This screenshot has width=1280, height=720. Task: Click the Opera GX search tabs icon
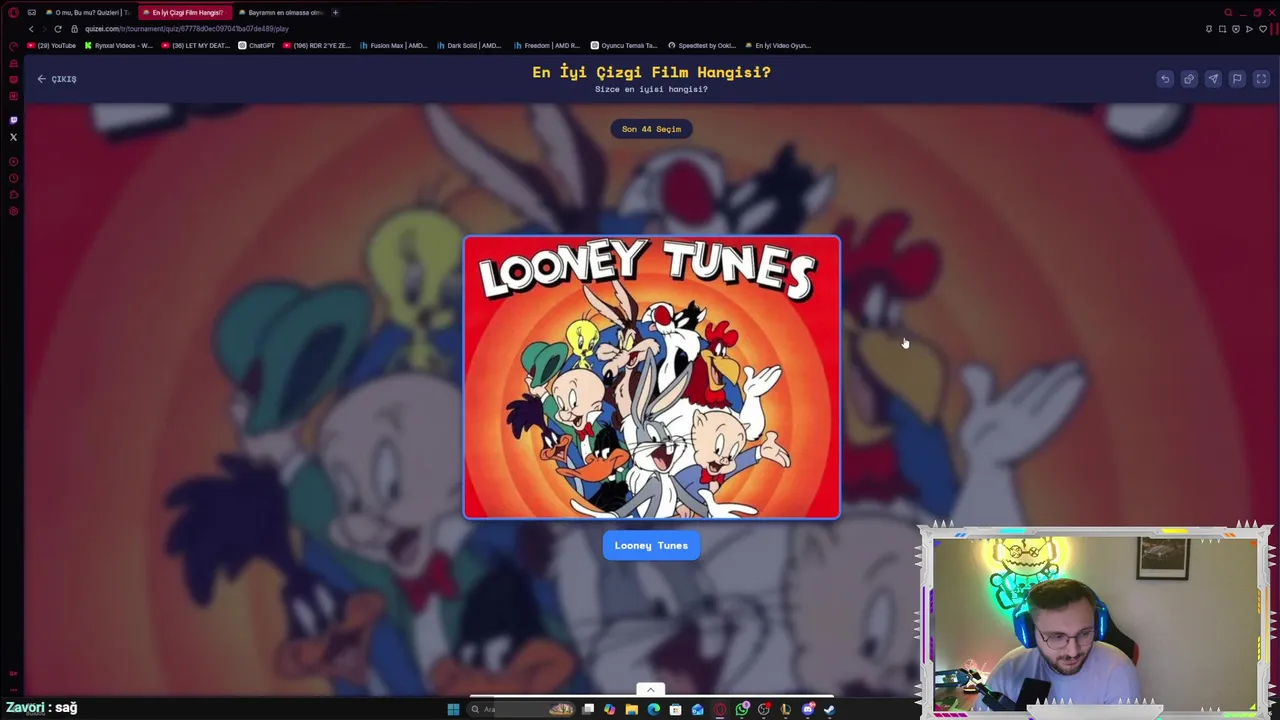point(1228,13)
